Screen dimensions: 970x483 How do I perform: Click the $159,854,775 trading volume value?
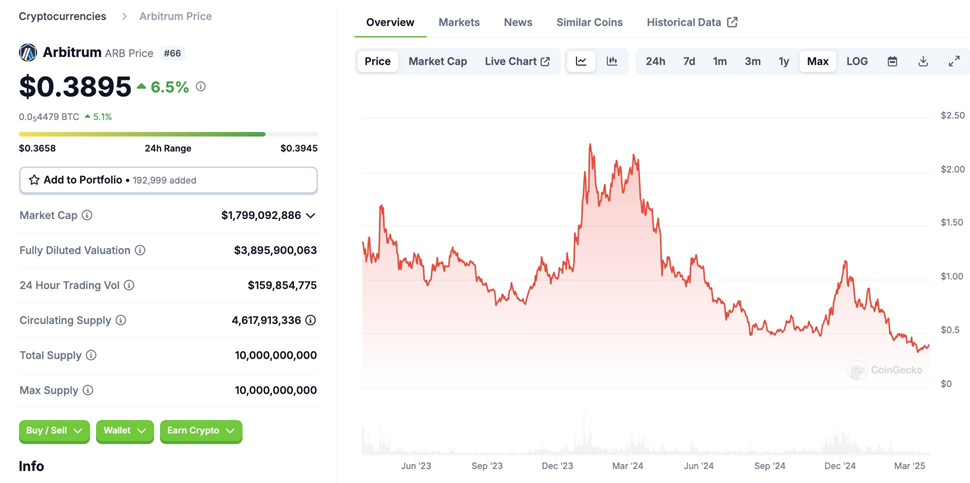click(x=283, y=286)
